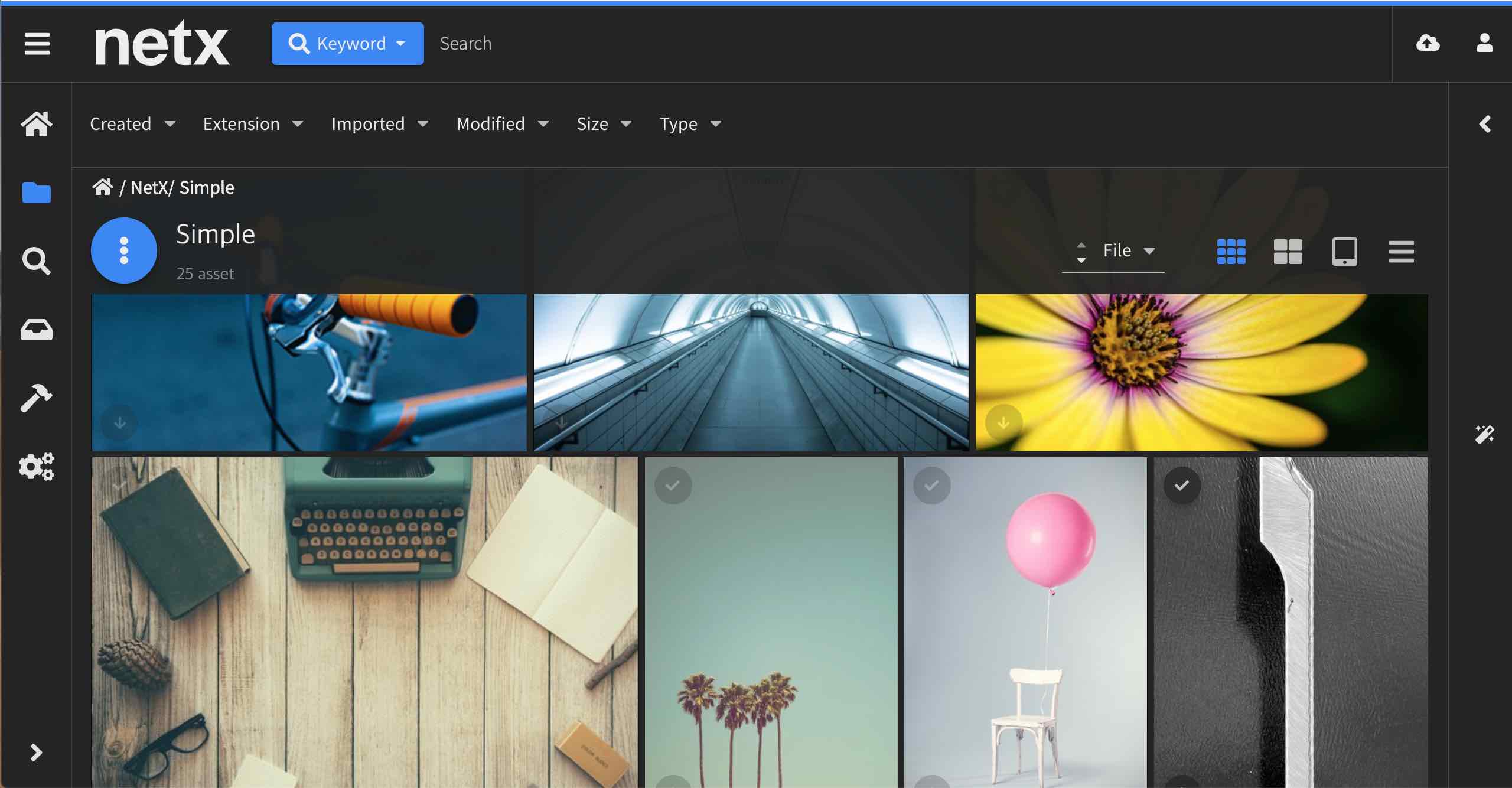This screenshot has height=788, width=1512.
Task: Deselect the typewriter image checkmark
Action: [120, 483]
